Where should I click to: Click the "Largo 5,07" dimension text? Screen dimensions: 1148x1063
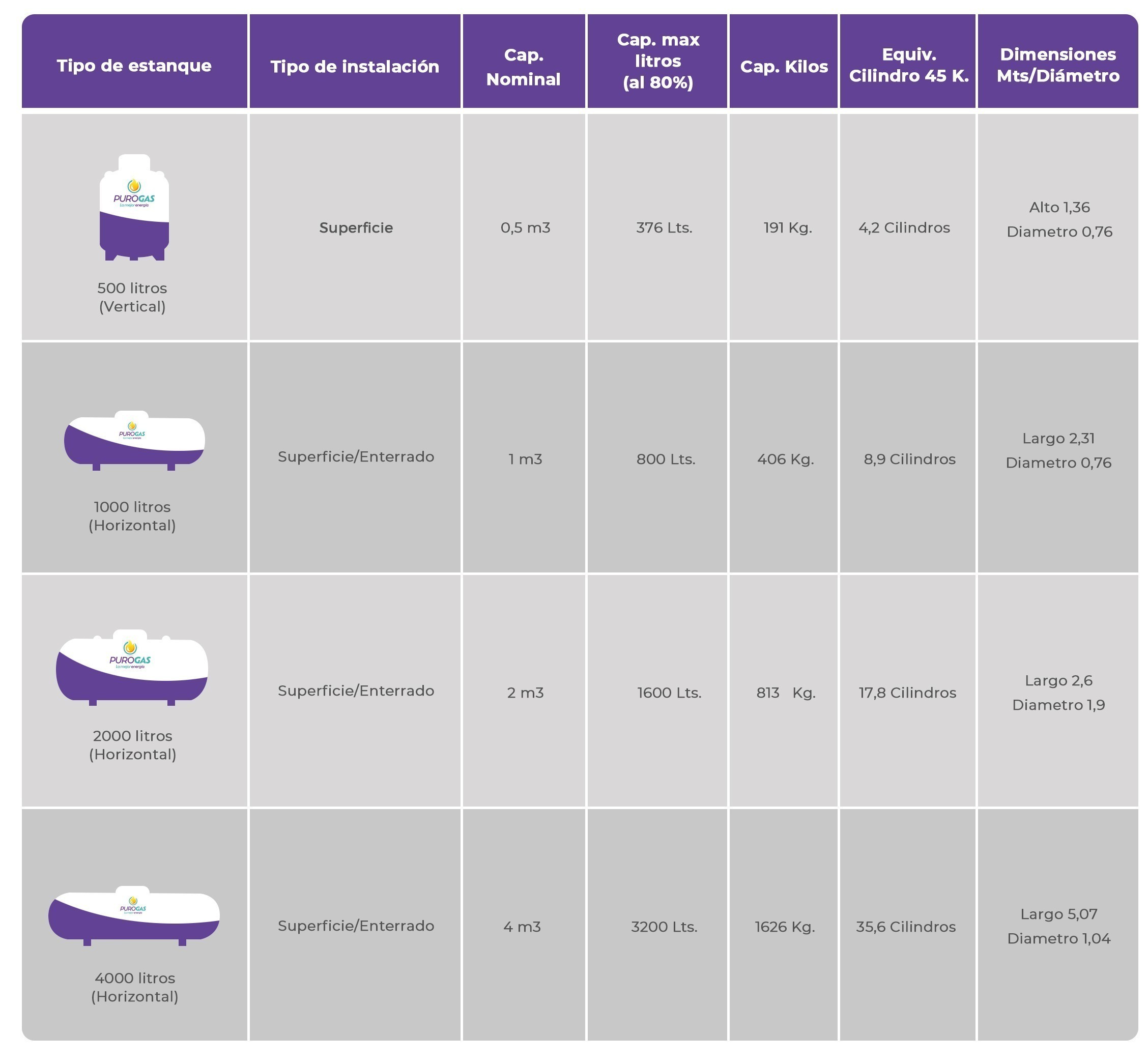point(1058,914)
